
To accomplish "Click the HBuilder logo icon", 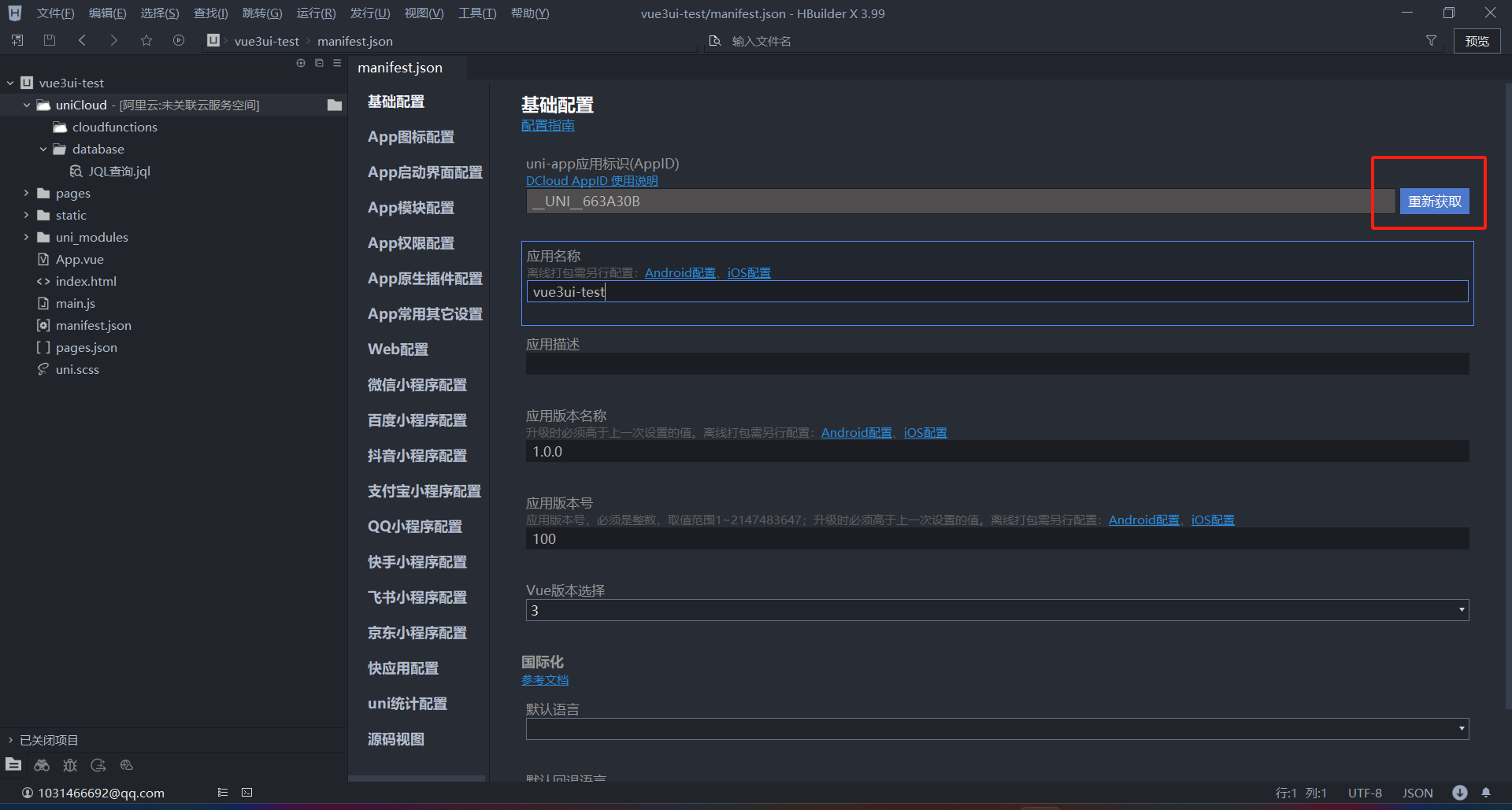I will point(15,13).
